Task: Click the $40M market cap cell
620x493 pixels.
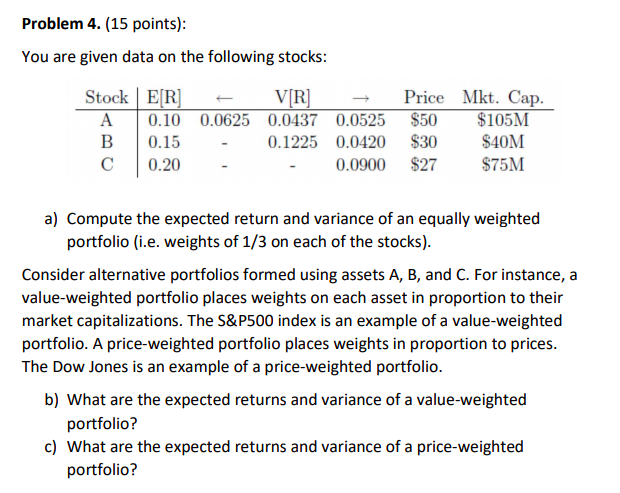Action: [503, 142]
